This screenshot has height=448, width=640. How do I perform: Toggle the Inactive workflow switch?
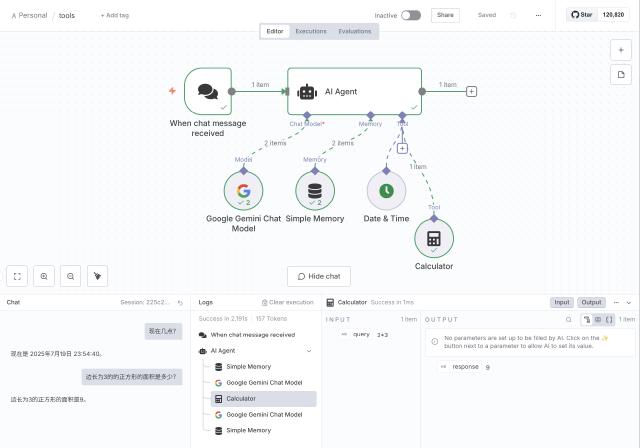tap(410, 15)
